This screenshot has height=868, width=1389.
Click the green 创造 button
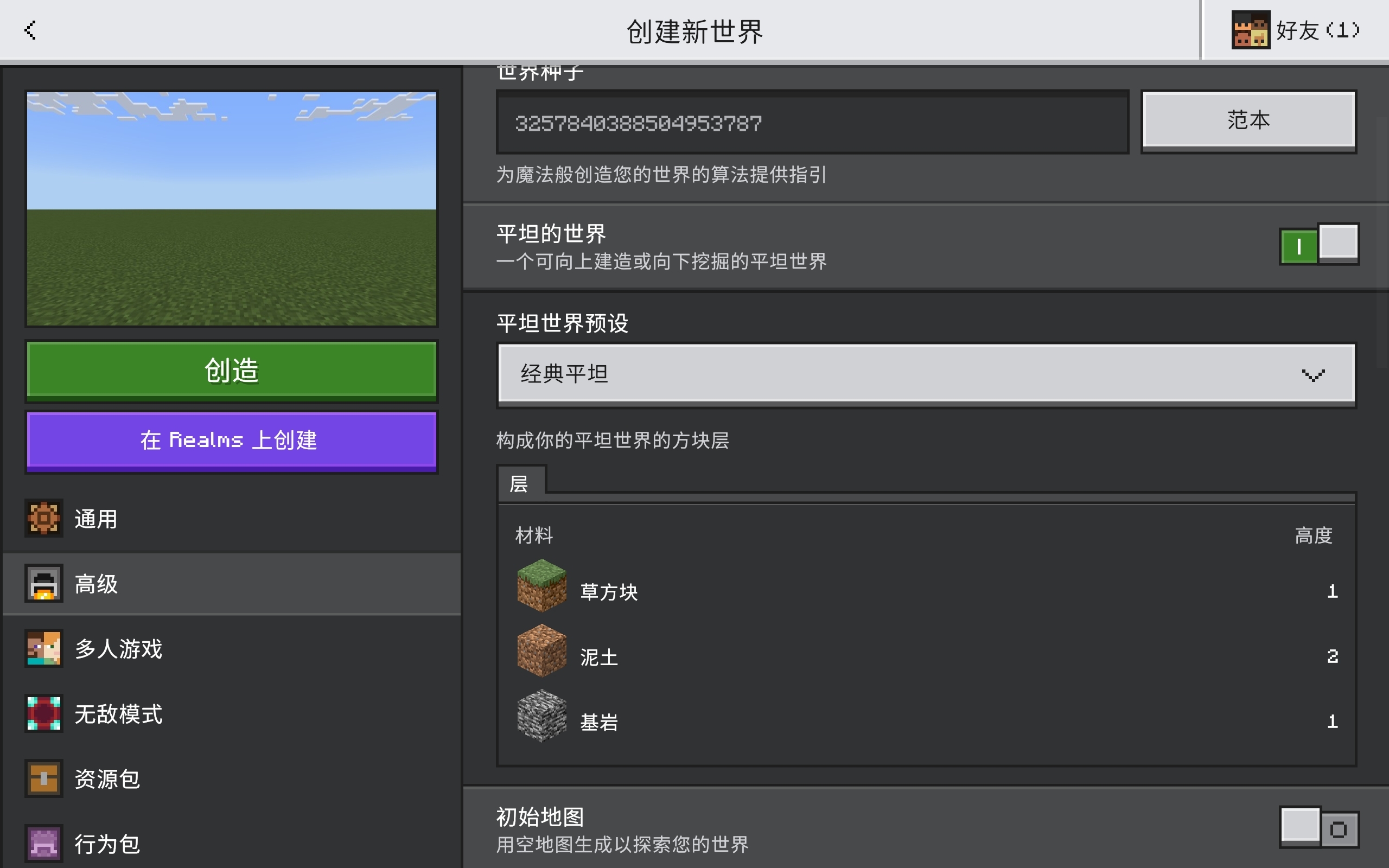click(232, 371)
